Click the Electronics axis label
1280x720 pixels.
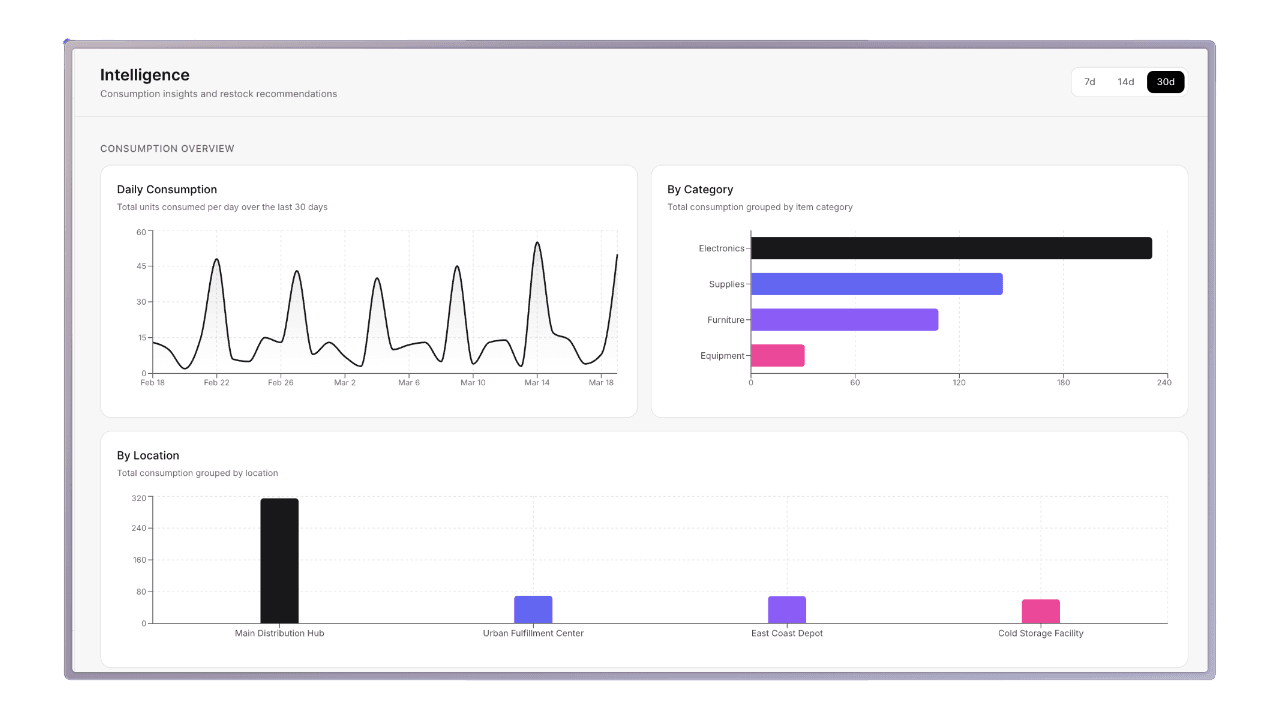[721, 248]
